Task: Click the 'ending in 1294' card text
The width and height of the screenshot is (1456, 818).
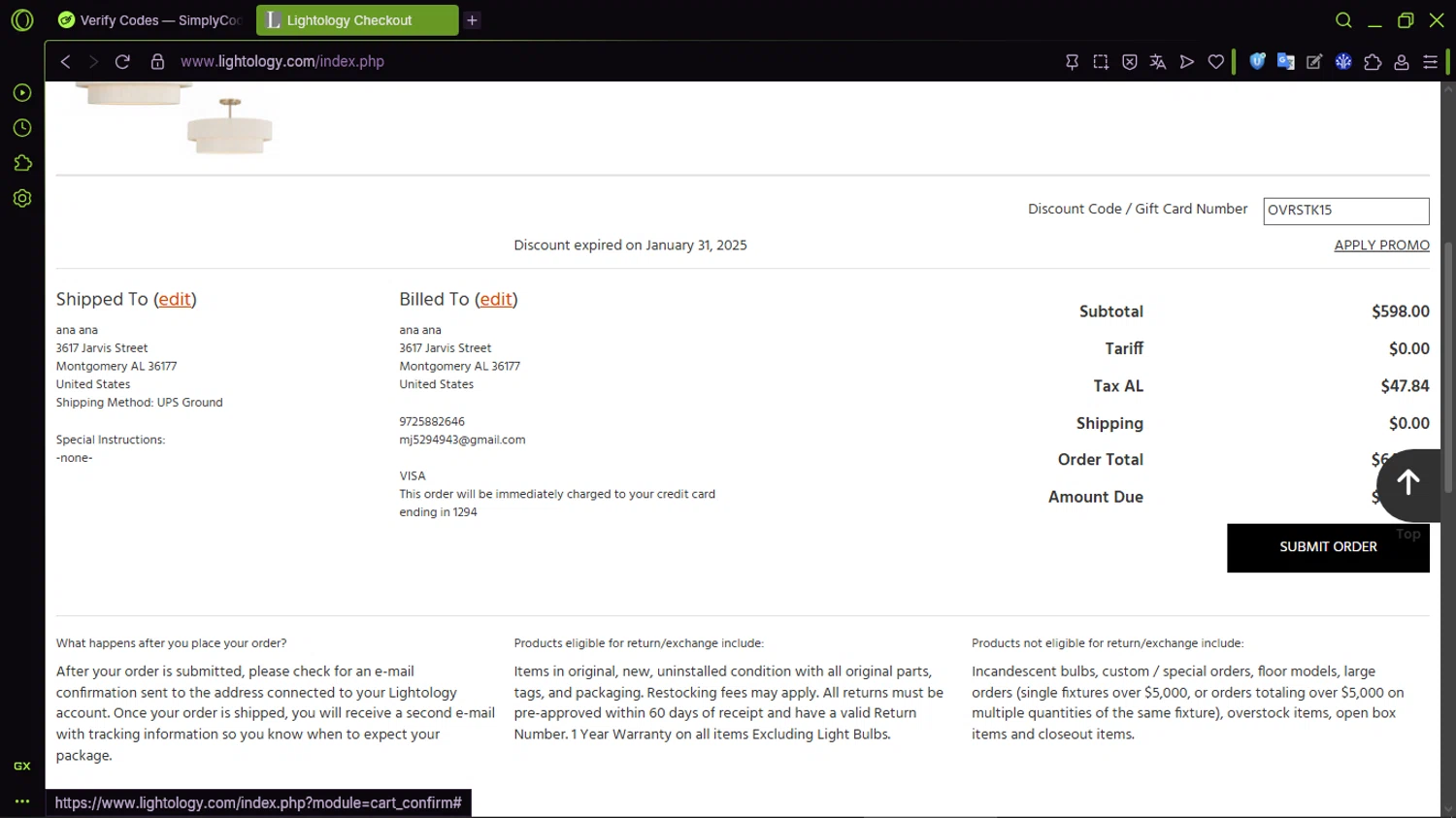Action: click(x=438, y=512)
